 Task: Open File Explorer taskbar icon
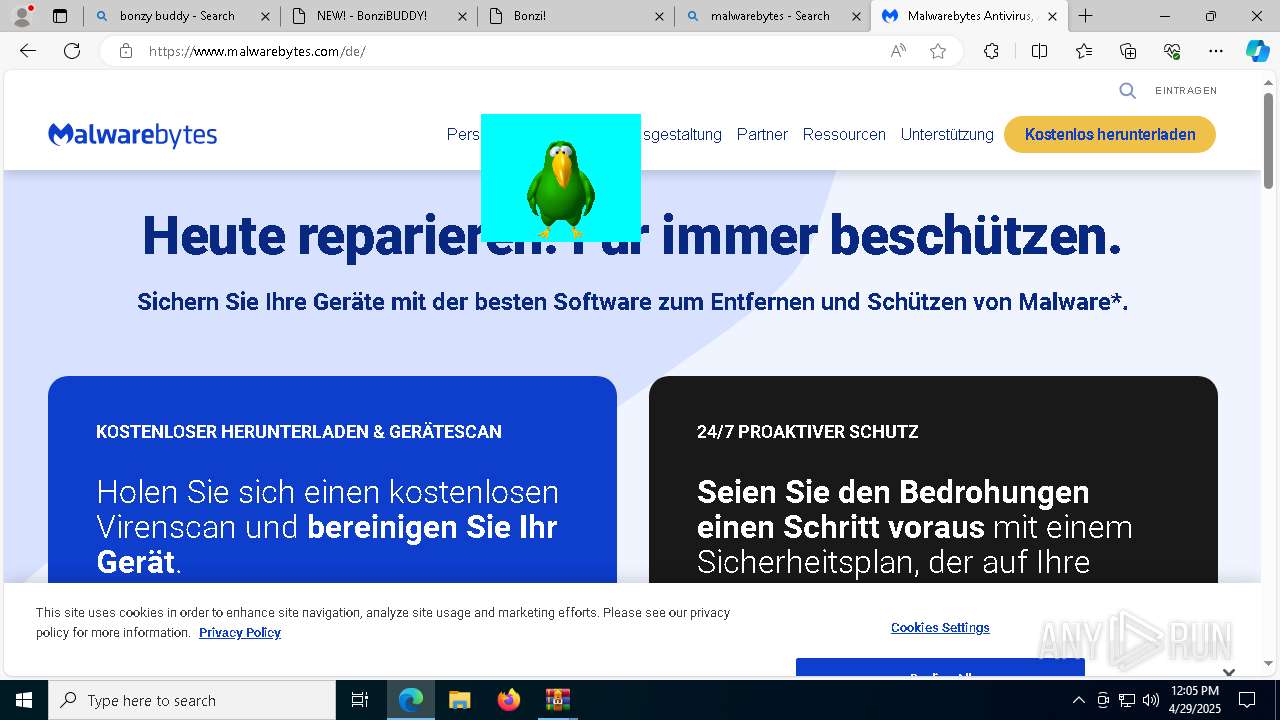460,700
